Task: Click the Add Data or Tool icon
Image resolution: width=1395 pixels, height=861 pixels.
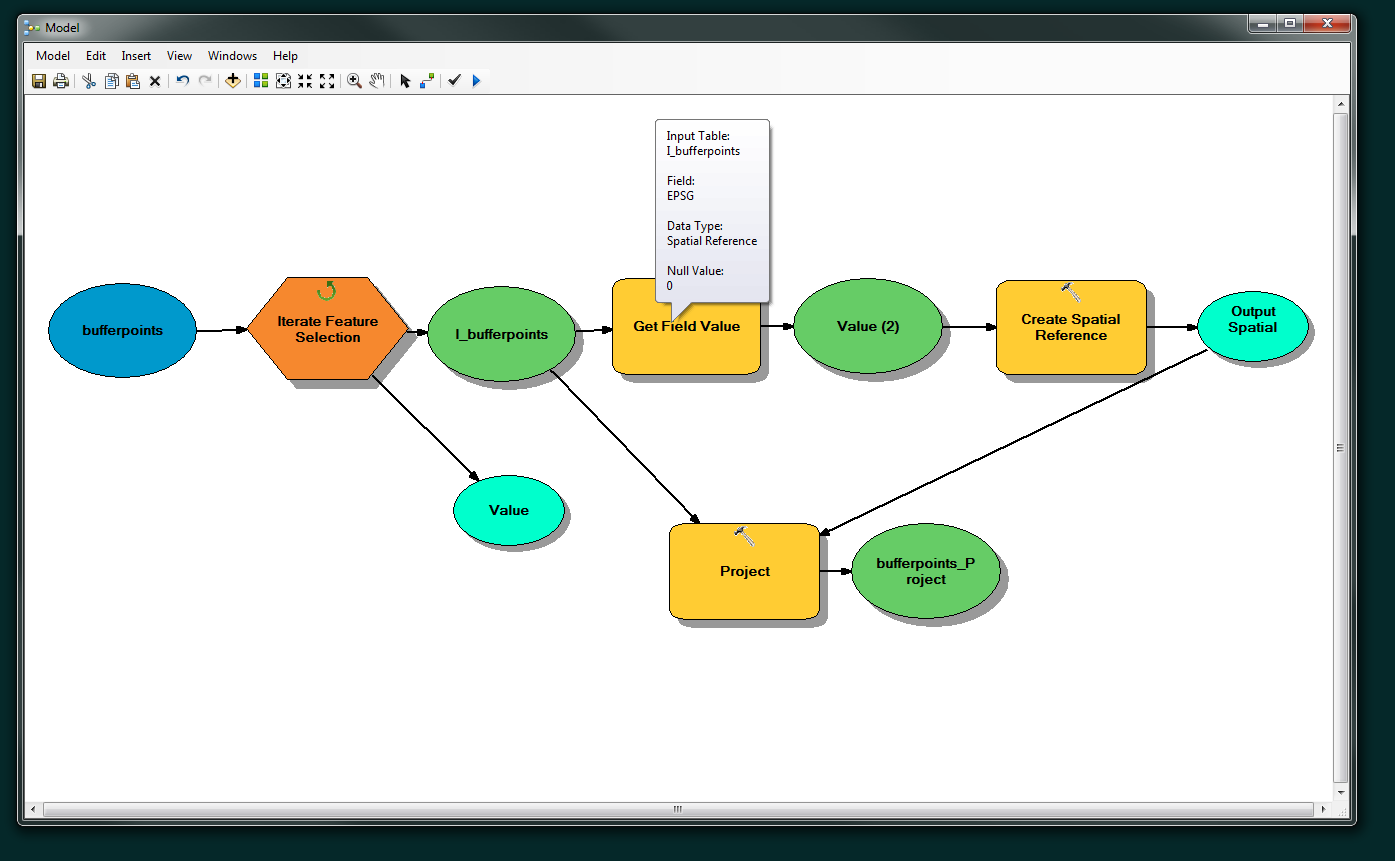Action: (x=233, y=81)
